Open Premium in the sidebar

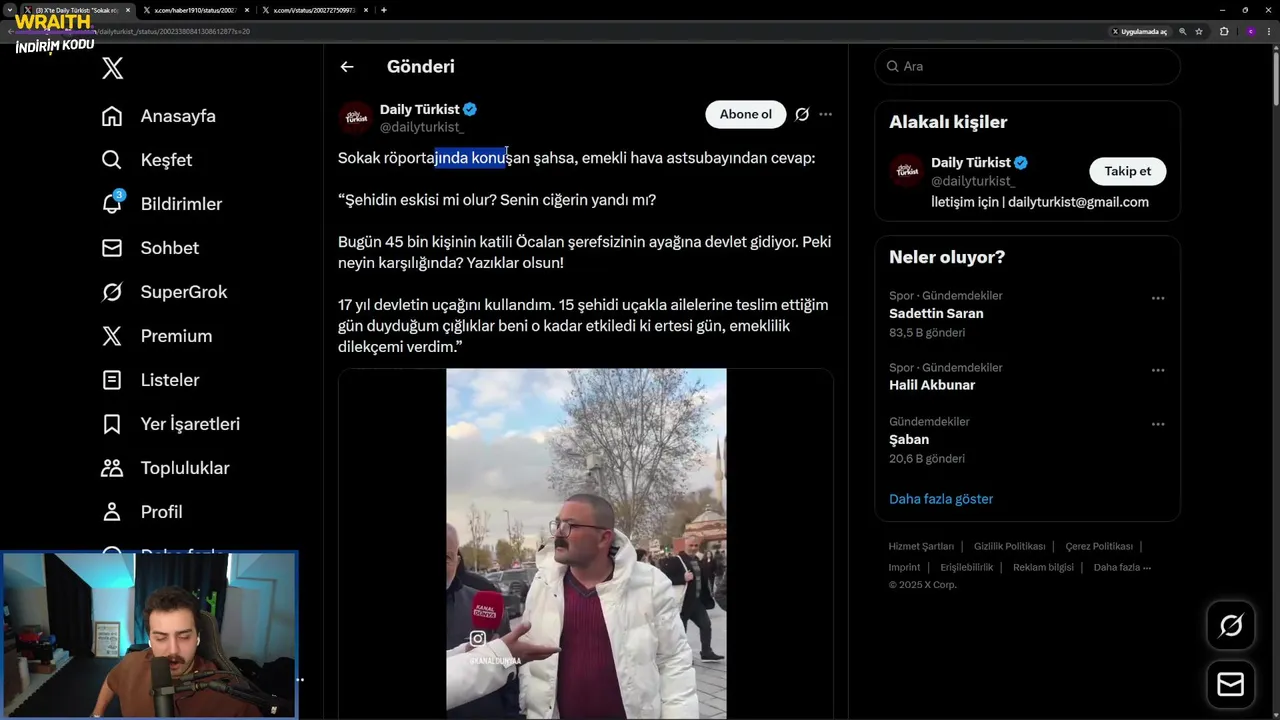click(x=157, y=336)
